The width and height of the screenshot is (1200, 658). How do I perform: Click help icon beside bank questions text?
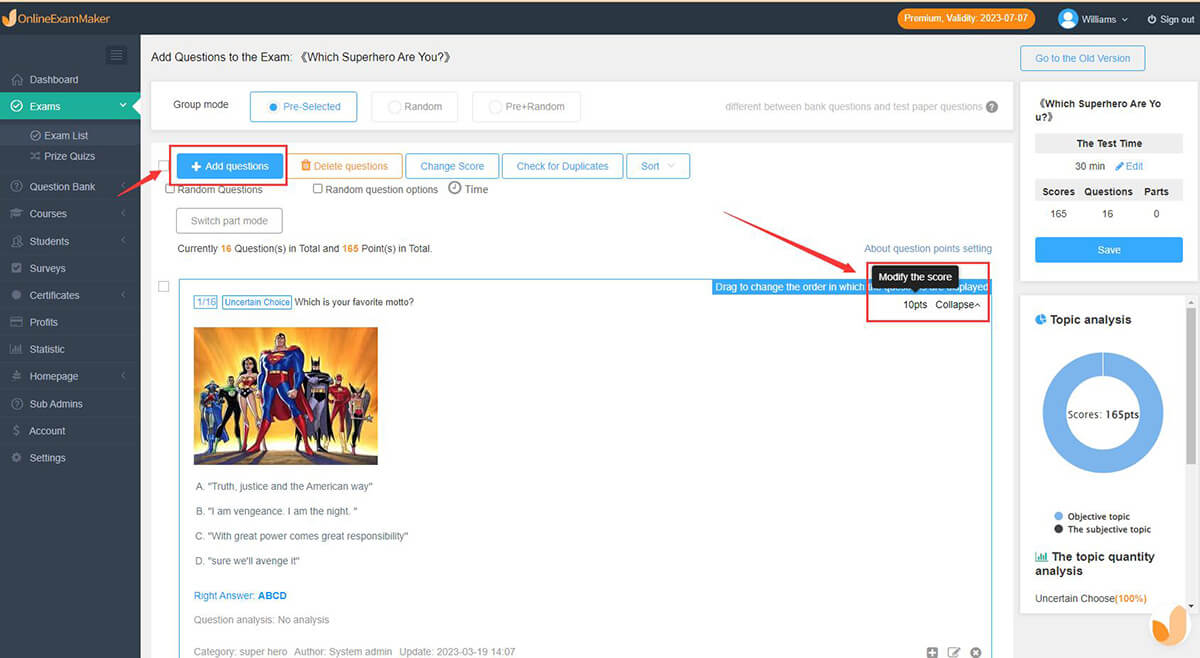[x=992, y=107]
